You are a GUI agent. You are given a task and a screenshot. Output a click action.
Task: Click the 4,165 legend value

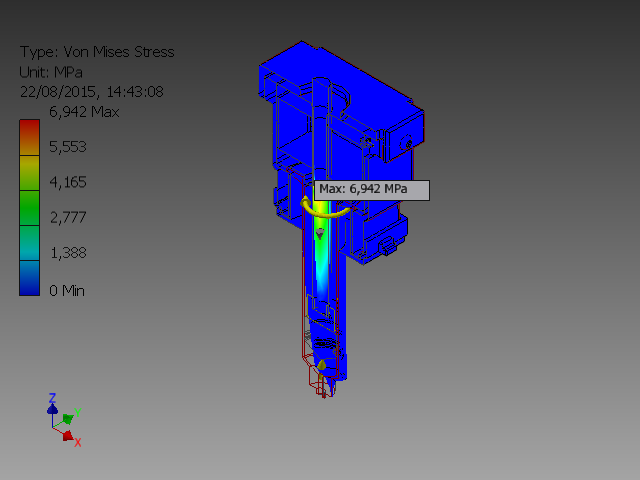(x=68, y=182)
